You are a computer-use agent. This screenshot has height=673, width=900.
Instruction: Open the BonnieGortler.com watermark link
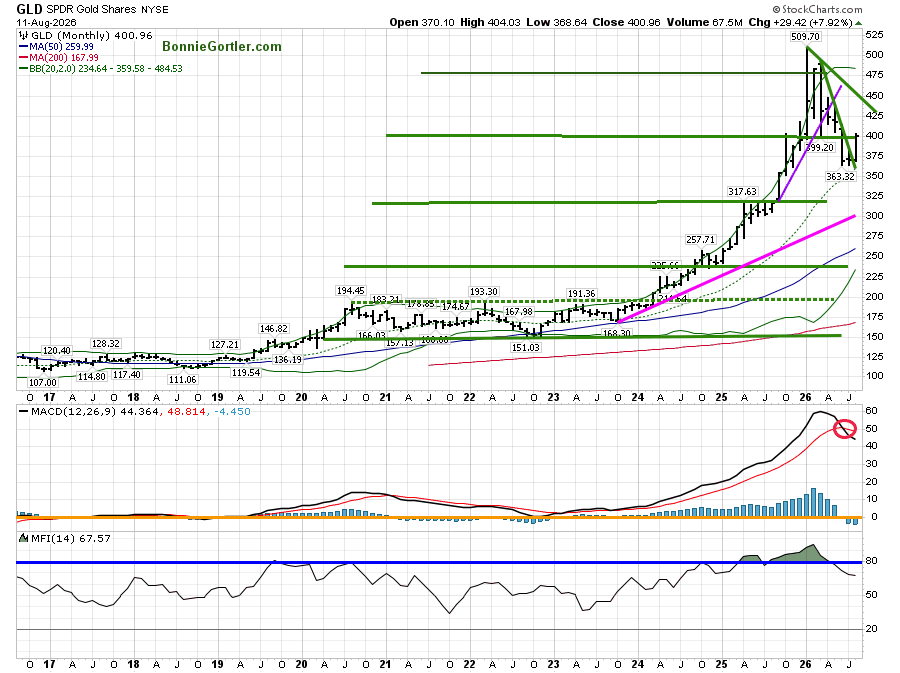[222, 46]
